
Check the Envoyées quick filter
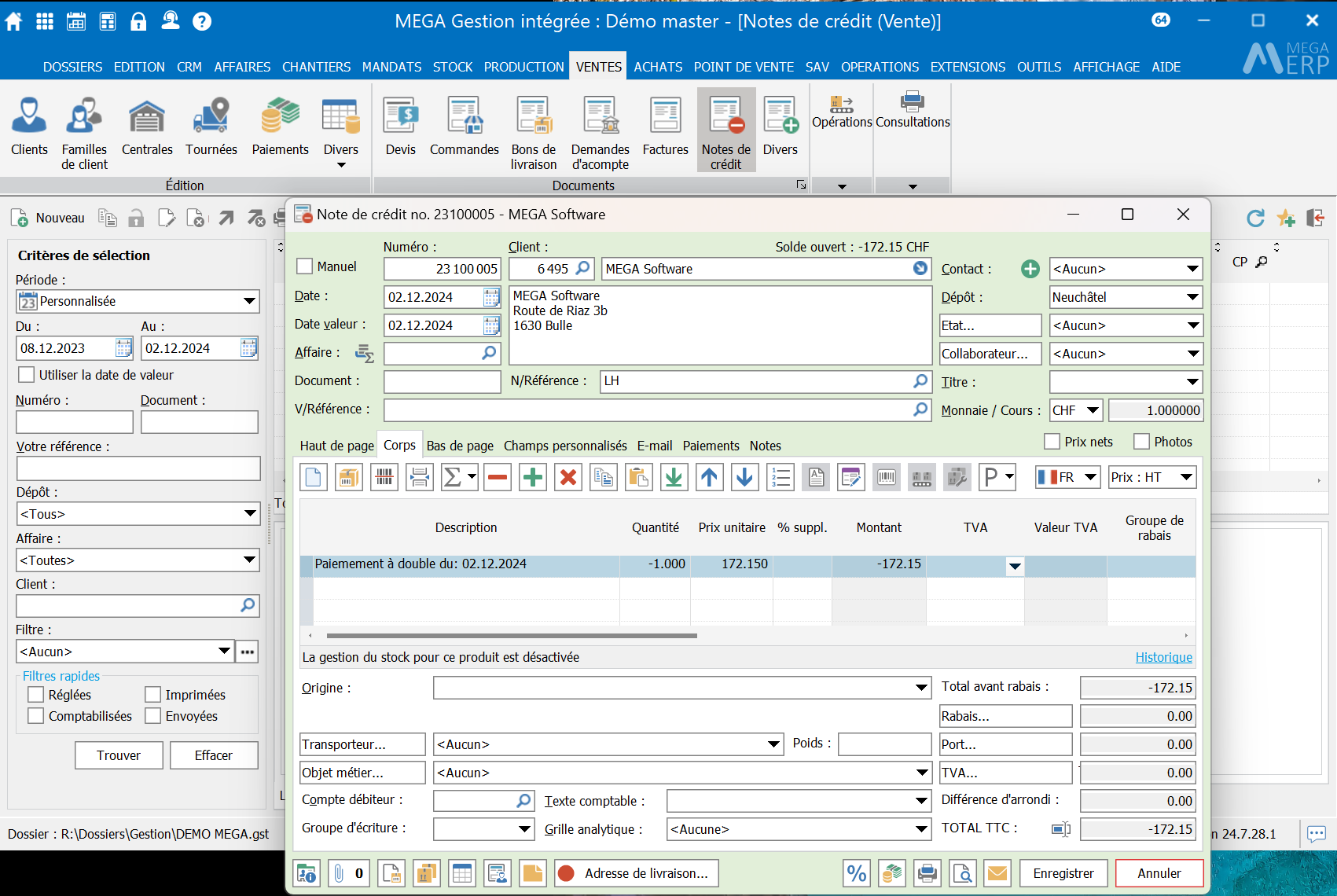[x=153, y=716]
